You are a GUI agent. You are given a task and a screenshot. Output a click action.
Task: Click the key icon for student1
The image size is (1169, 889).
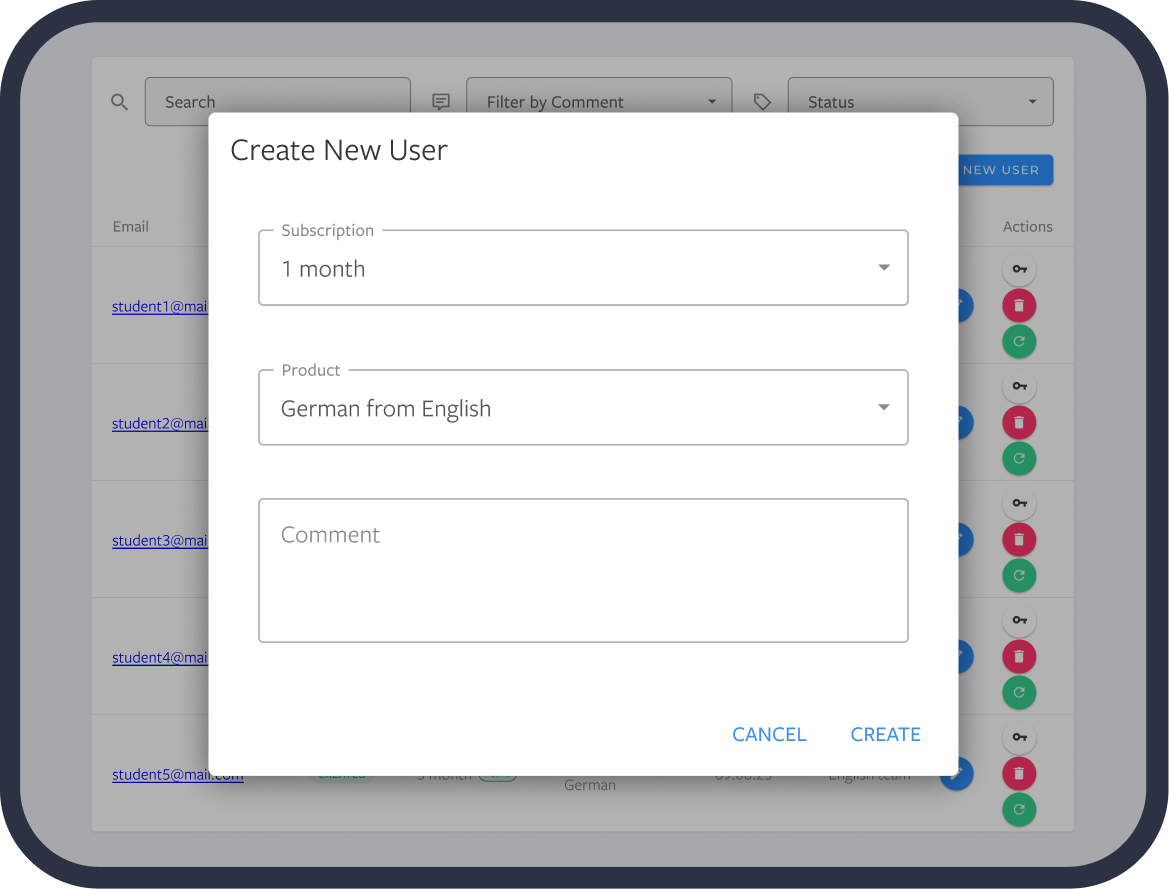pyautogui.click(x=1019, y=269)
